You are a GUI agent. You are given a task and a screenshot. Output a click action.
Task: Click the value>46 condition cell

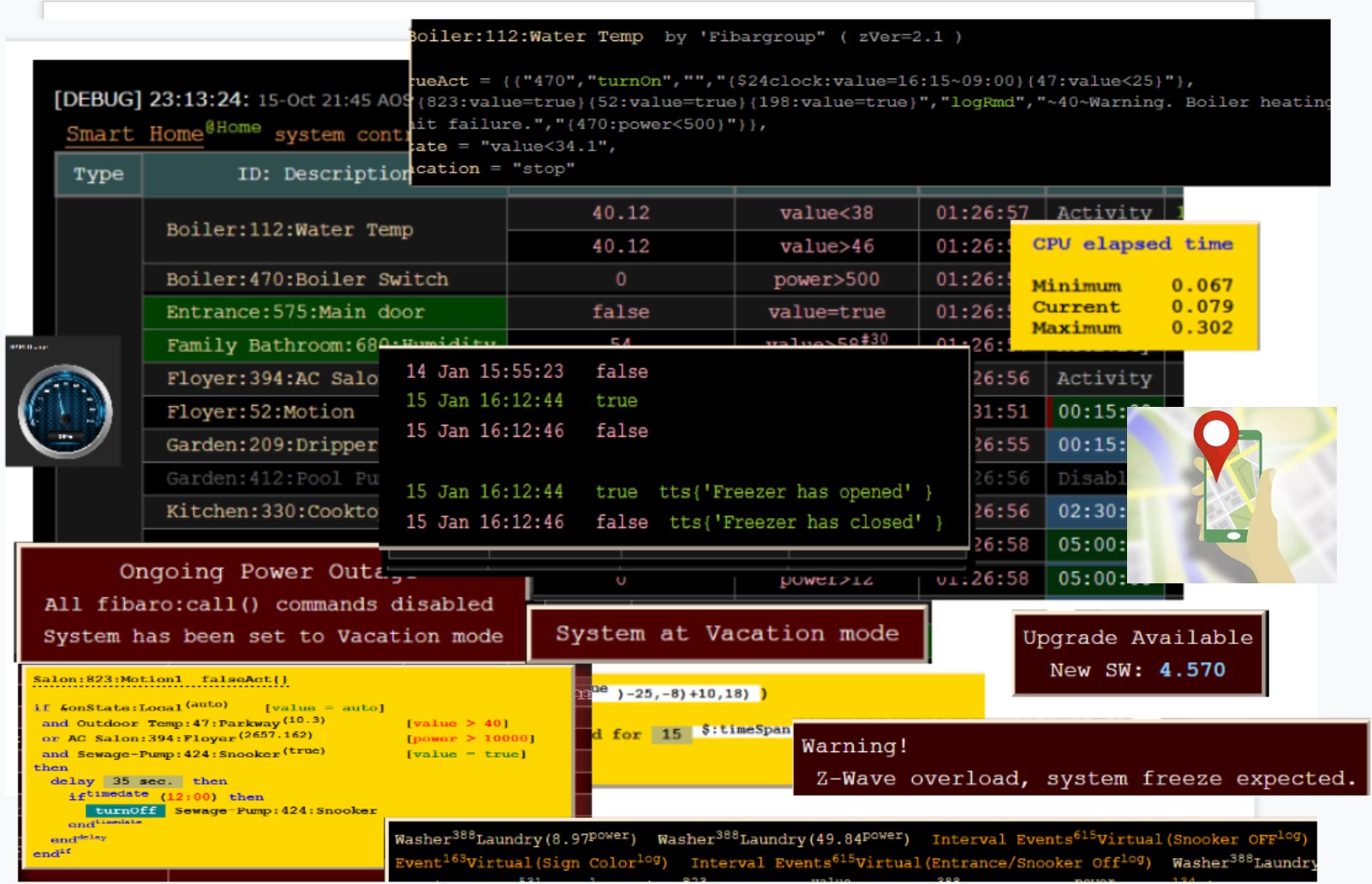point(826,247)
